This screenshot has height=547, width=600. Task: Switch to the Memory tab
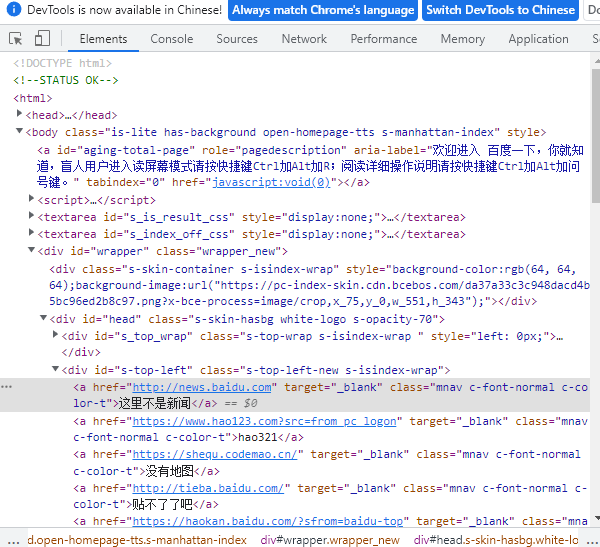pos(463,39)
